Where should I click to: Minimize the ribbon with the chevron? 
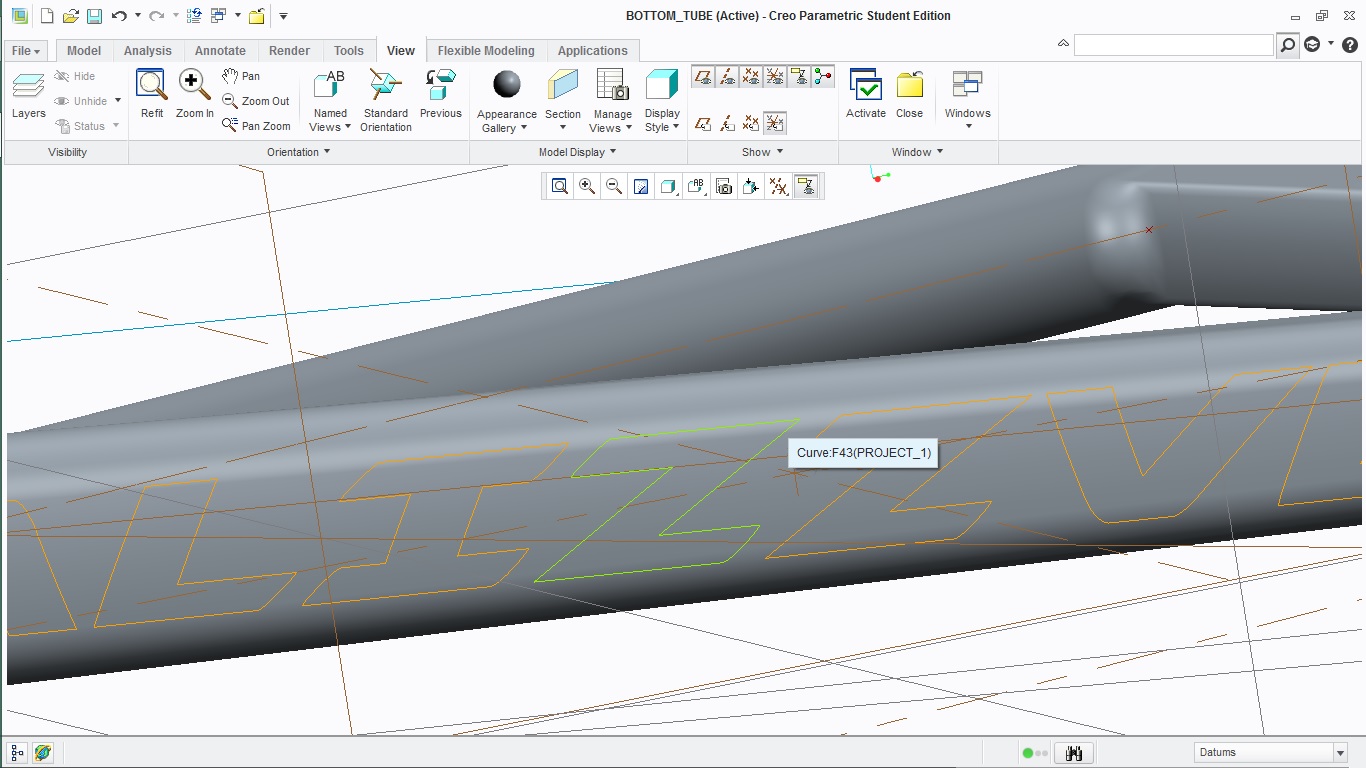[1063, 45]
